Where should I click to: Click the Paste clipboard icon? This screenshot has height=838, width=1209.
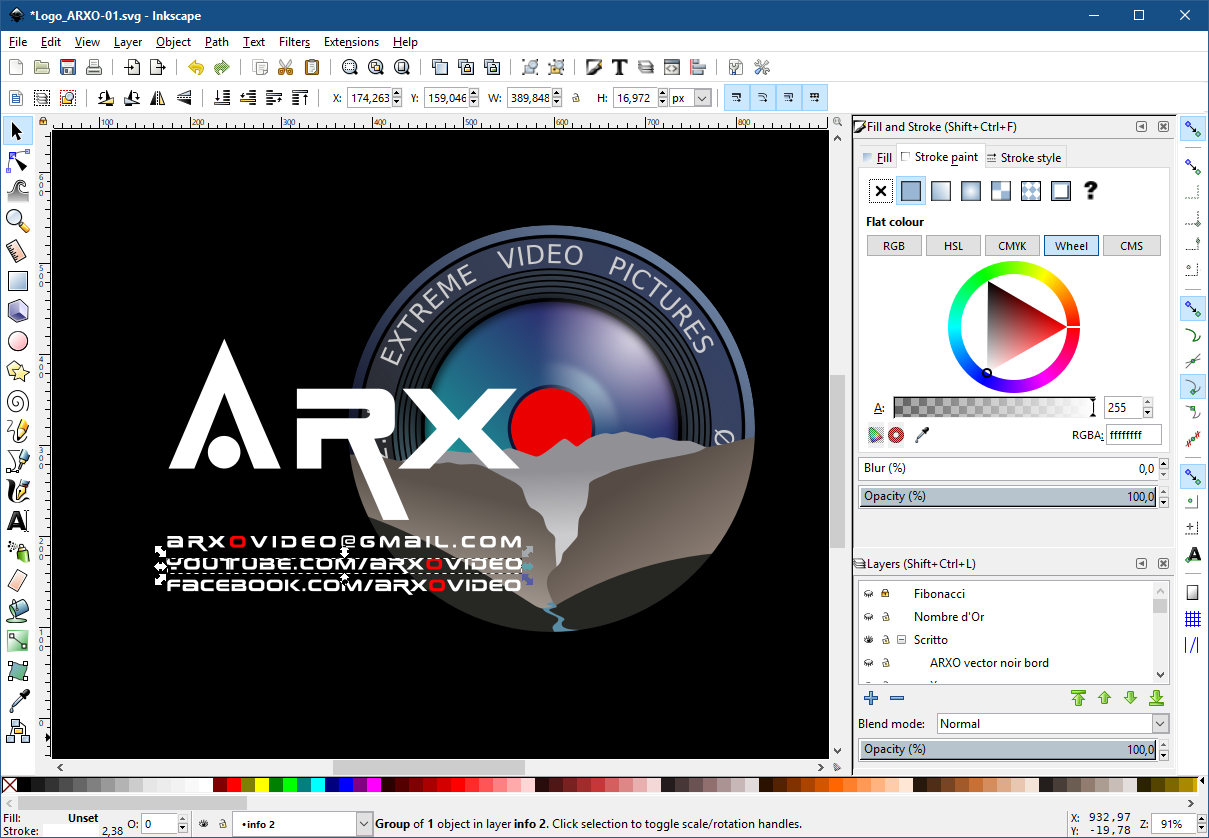click(312, 67)
